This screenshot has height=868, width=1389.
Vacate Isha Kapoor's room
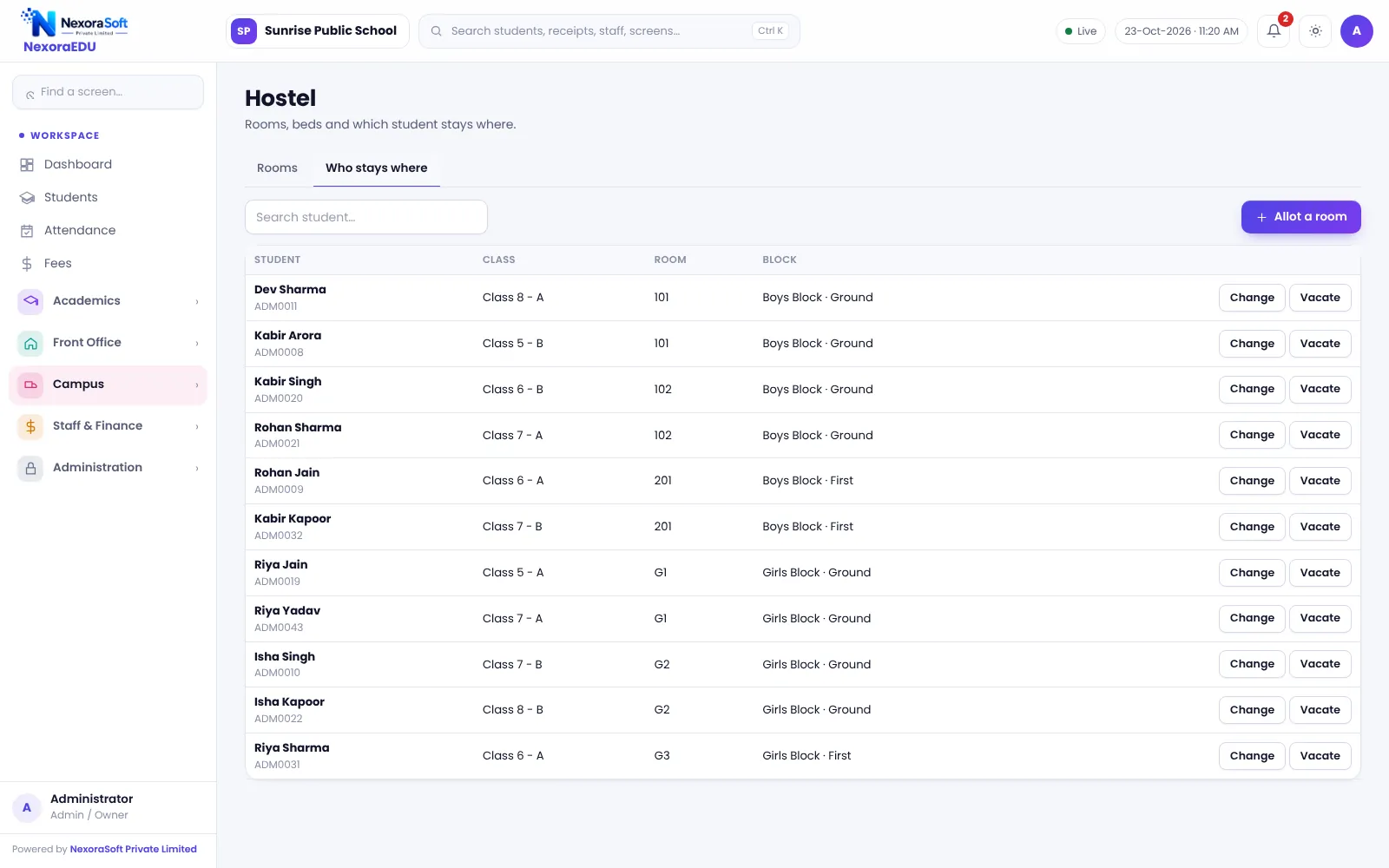1320,710
